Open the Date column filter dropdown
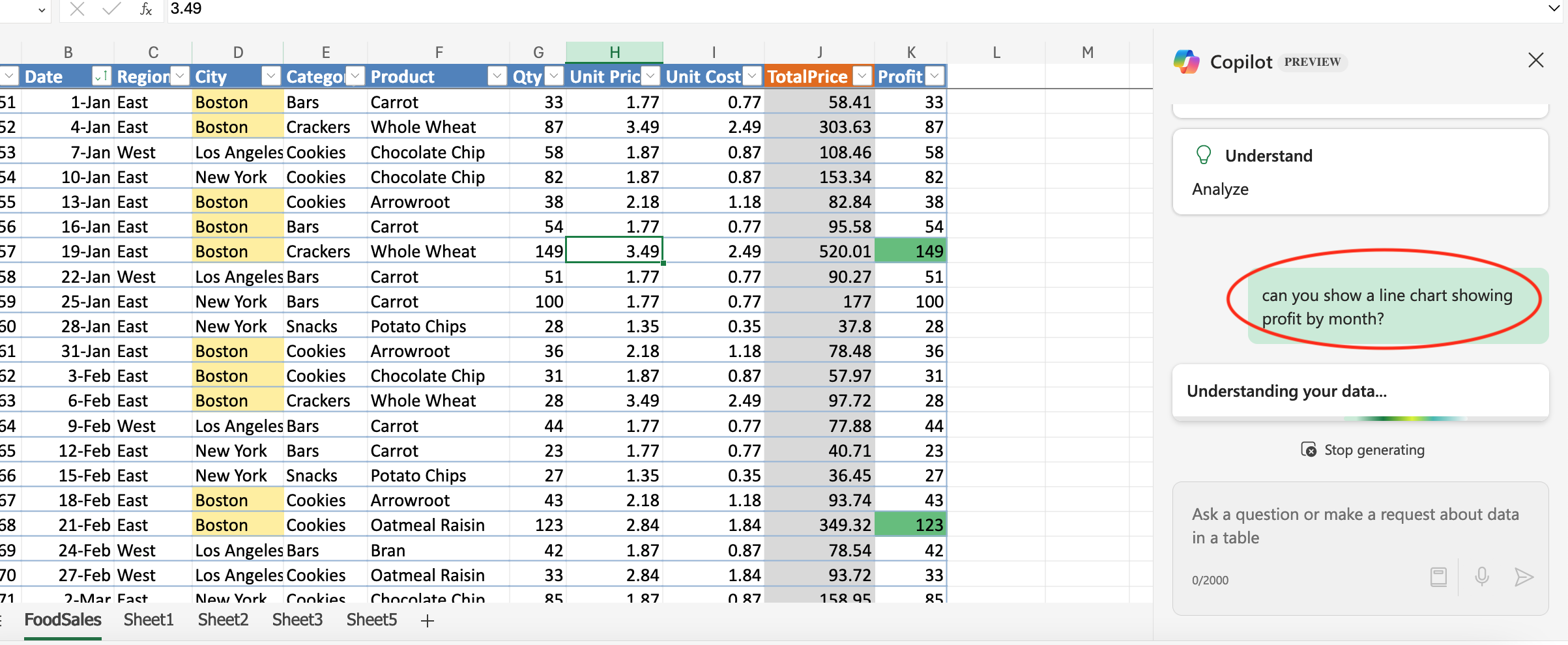The height and width of the screenshot is (645, 1568). coord(101,77)
